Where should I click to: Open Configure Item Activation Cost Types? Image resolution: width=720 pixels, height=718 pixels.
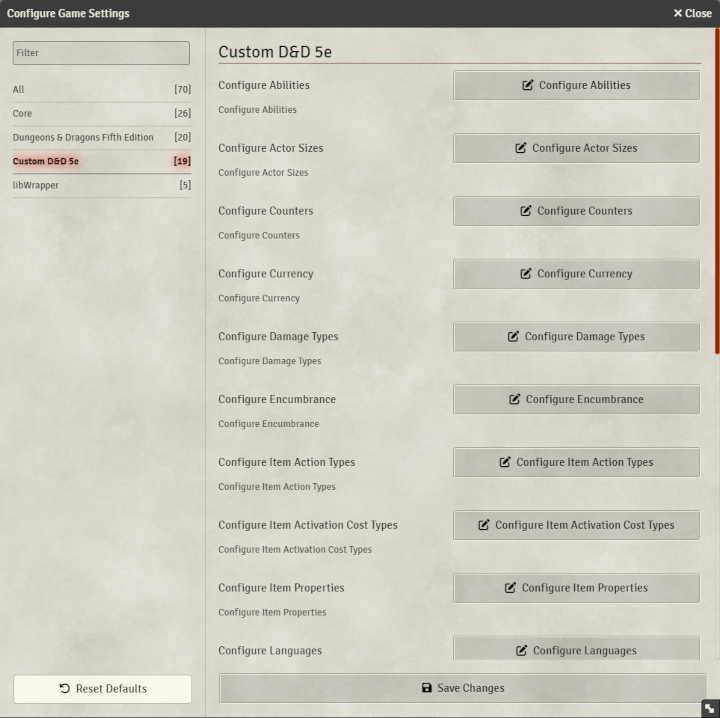tap(576, 525)
